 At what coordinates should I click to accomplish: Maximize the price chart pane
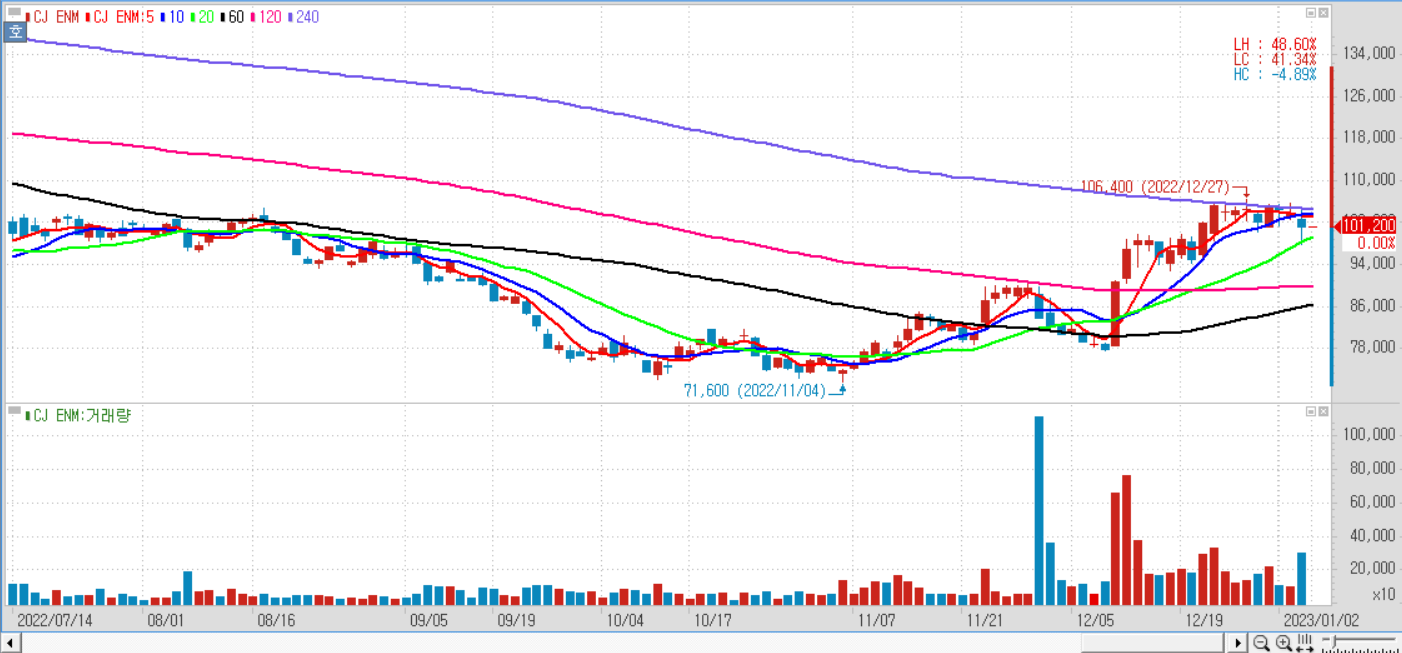[1310, 13]
